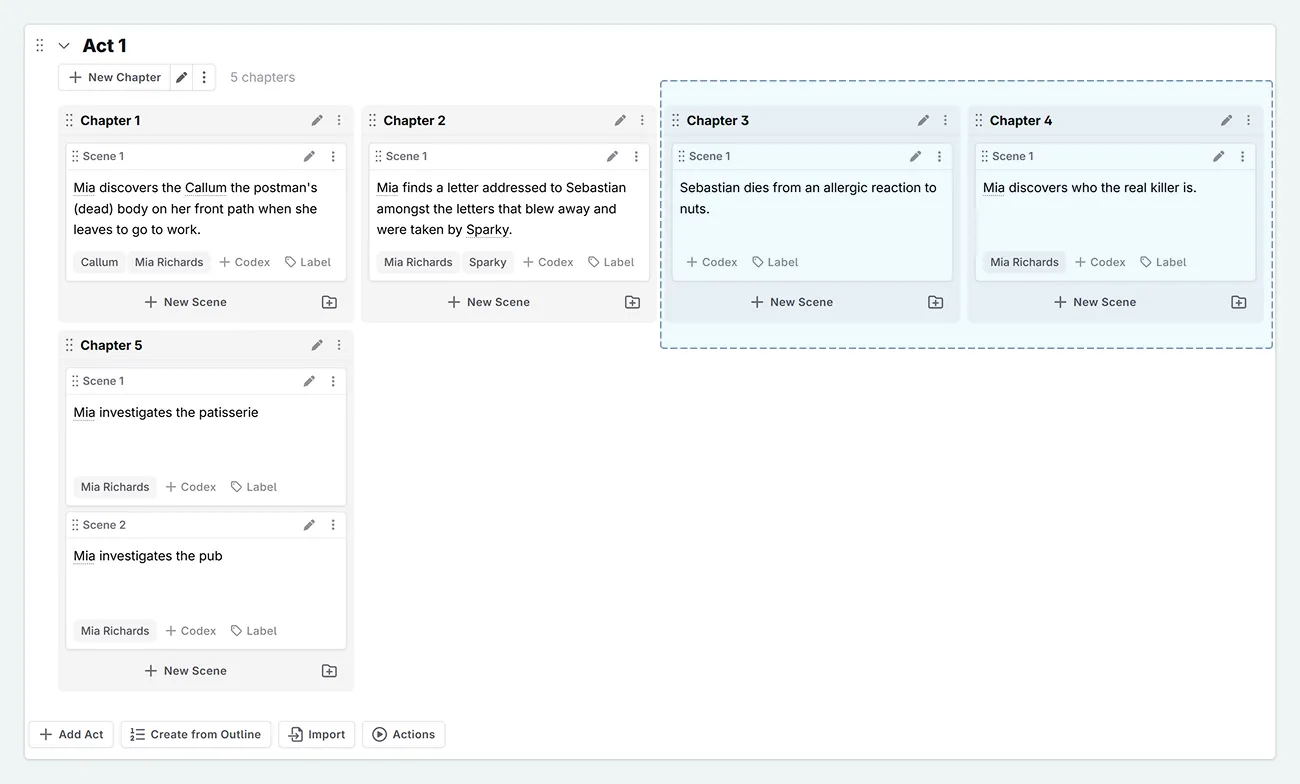
Task: Click the pencil icon next to New Chapter
Action: [x=181, y=77]
